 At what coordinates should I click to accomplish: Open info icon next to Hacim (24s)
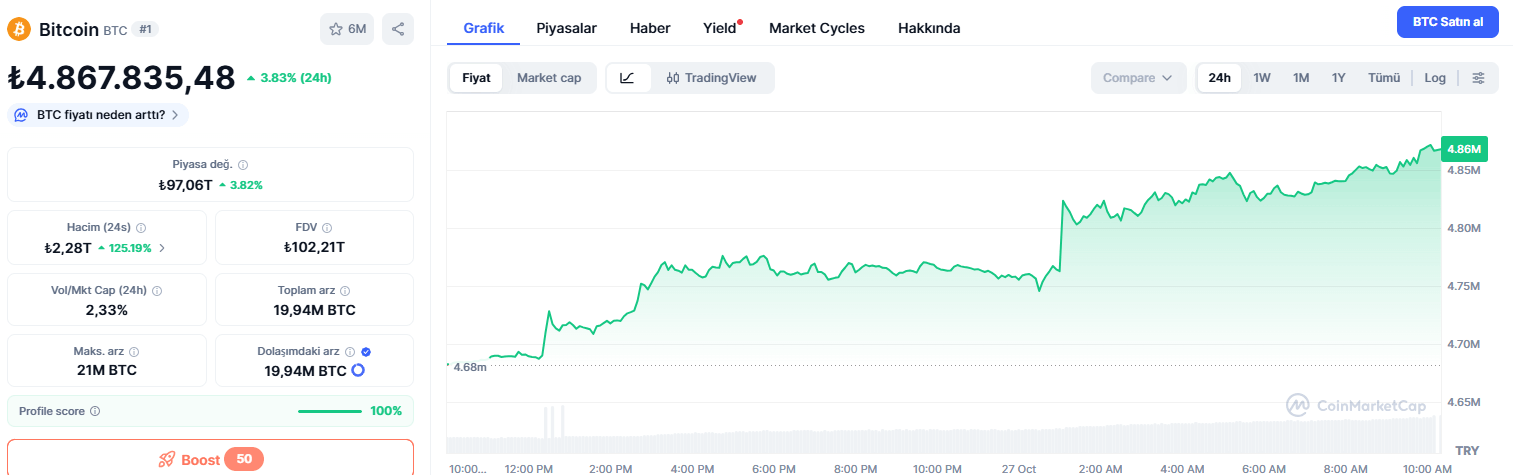[x=140, y=228]
